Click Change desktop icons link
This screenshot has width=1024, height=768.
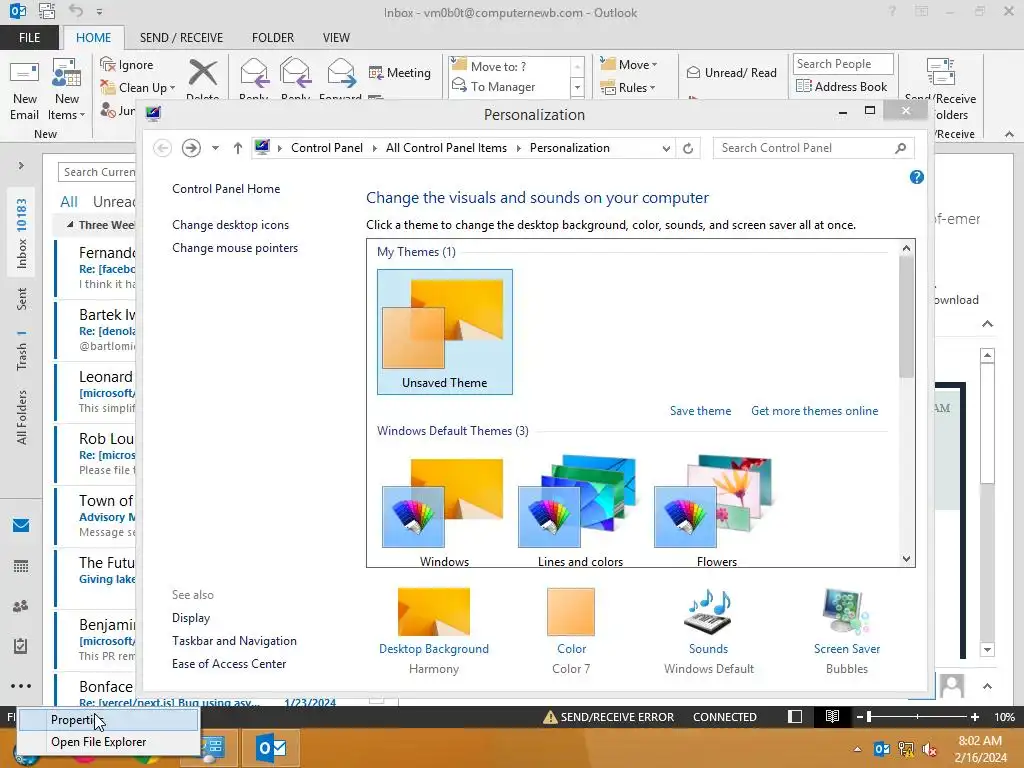pos(231,225)
